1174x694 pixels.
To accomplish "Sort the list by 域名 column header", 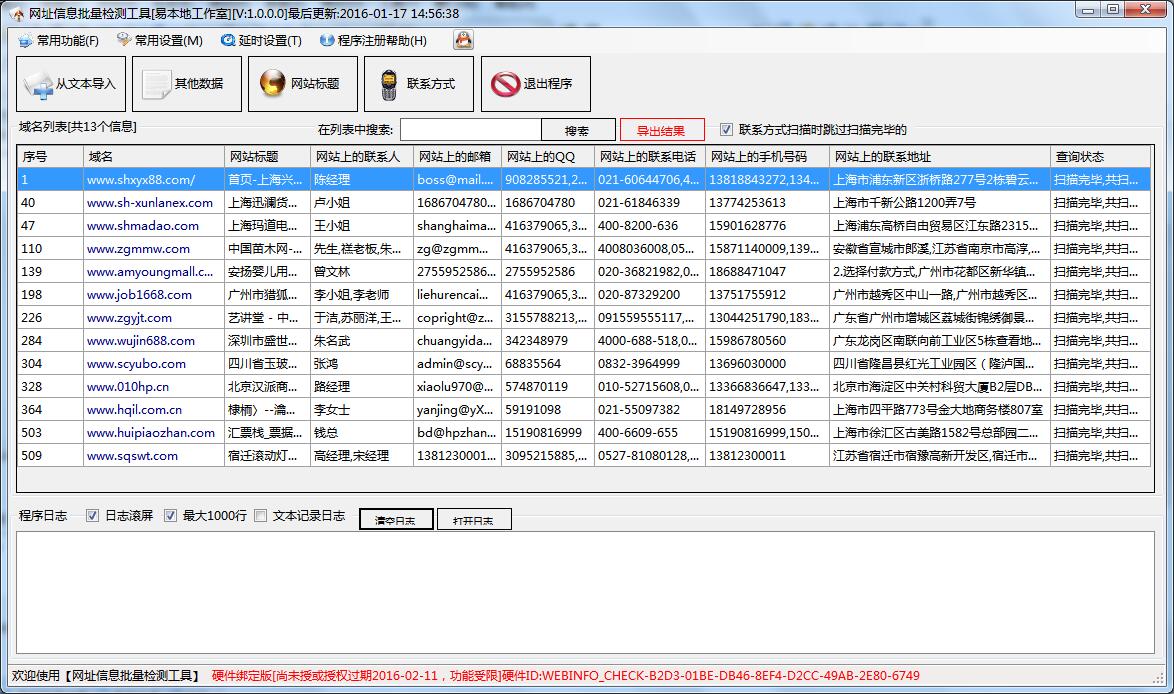I will [153, 157].
